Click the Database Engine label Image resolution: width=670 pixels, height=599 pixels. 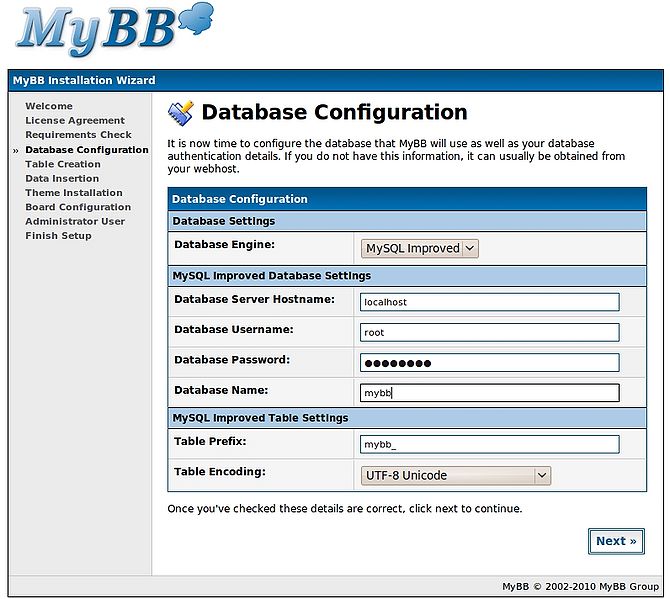224,245
